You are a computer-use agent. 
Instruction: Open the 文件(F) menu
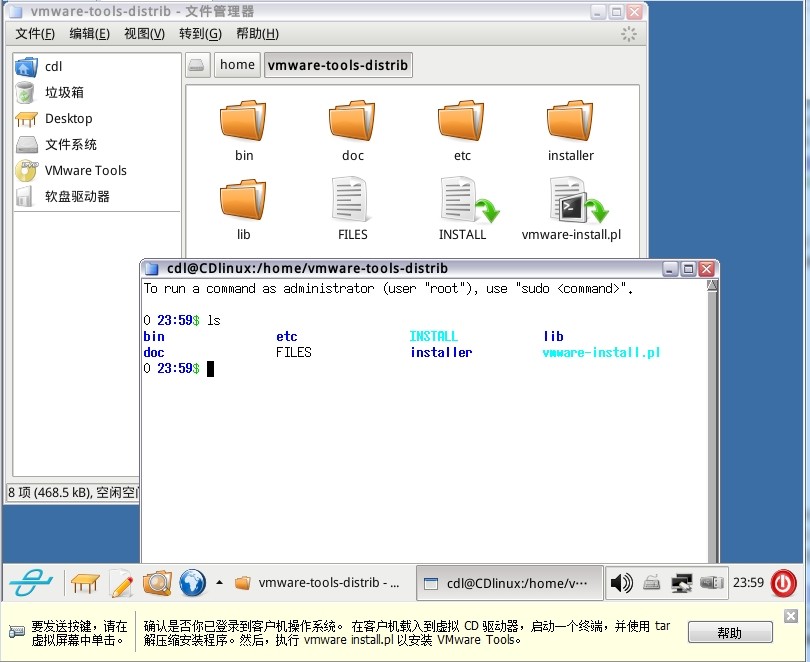pyautogui.click(x=35, y=34)
